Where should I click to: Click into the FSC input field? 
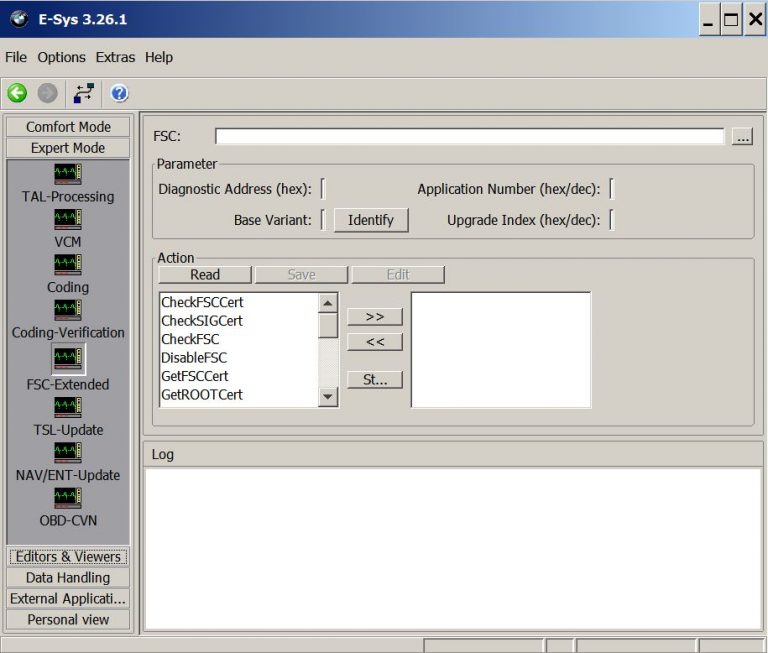click(x=469, y=137)
